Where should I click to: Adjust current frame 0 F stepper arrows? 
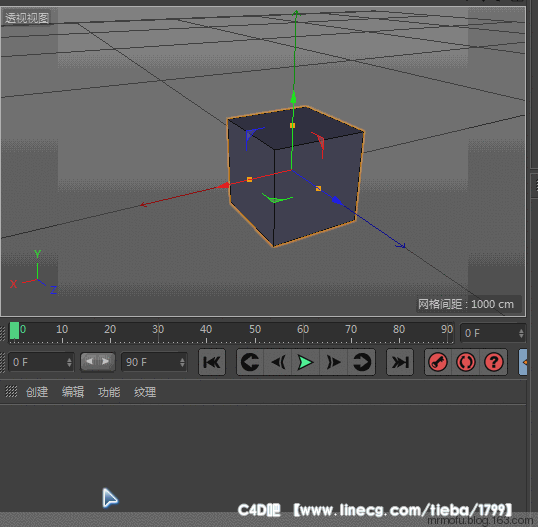[521, 333]
